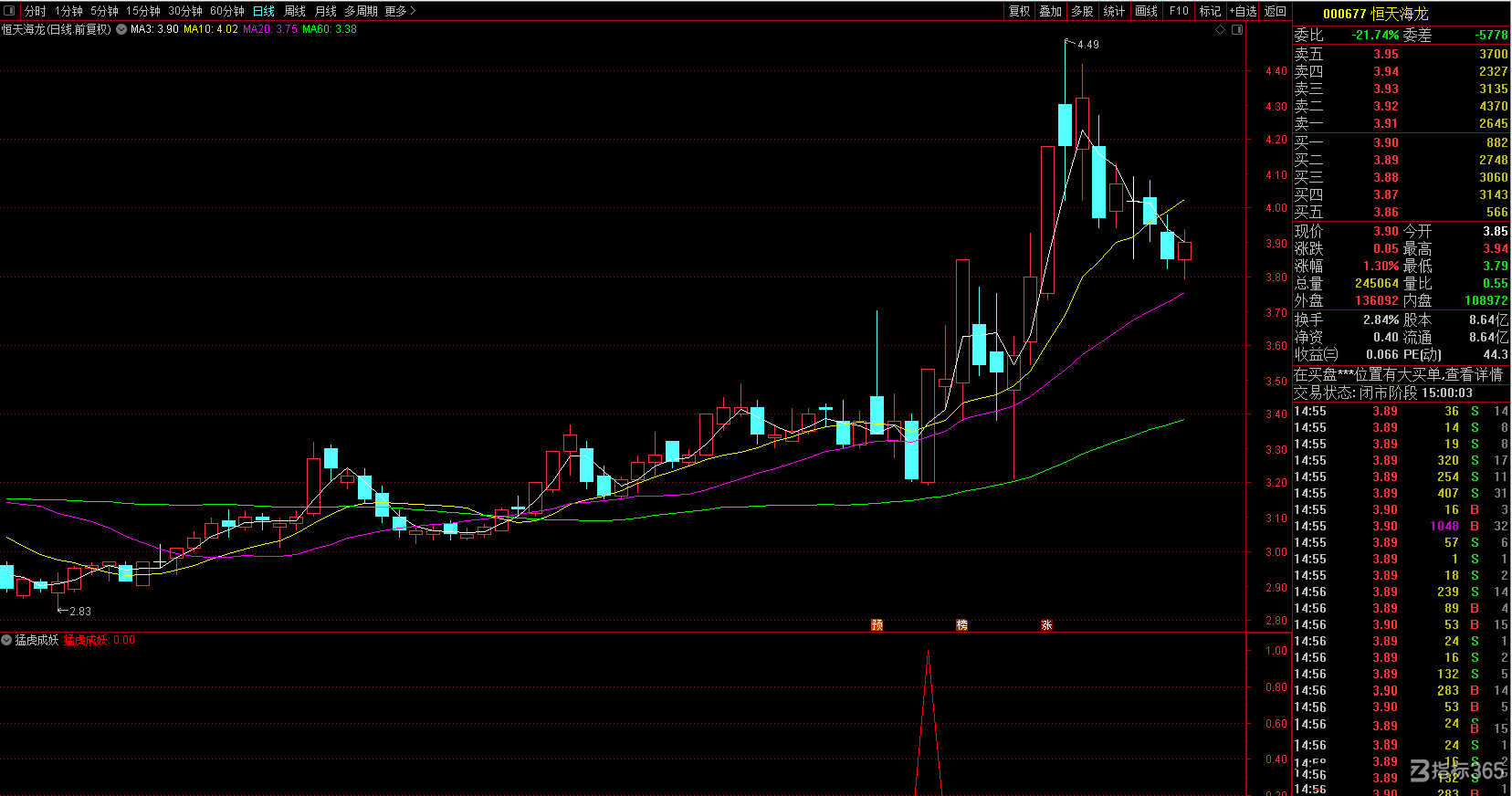Viewport: 1512px width, 796px height.
Task: Open the 统计 statistics tool
Action: pos(1114,11)
